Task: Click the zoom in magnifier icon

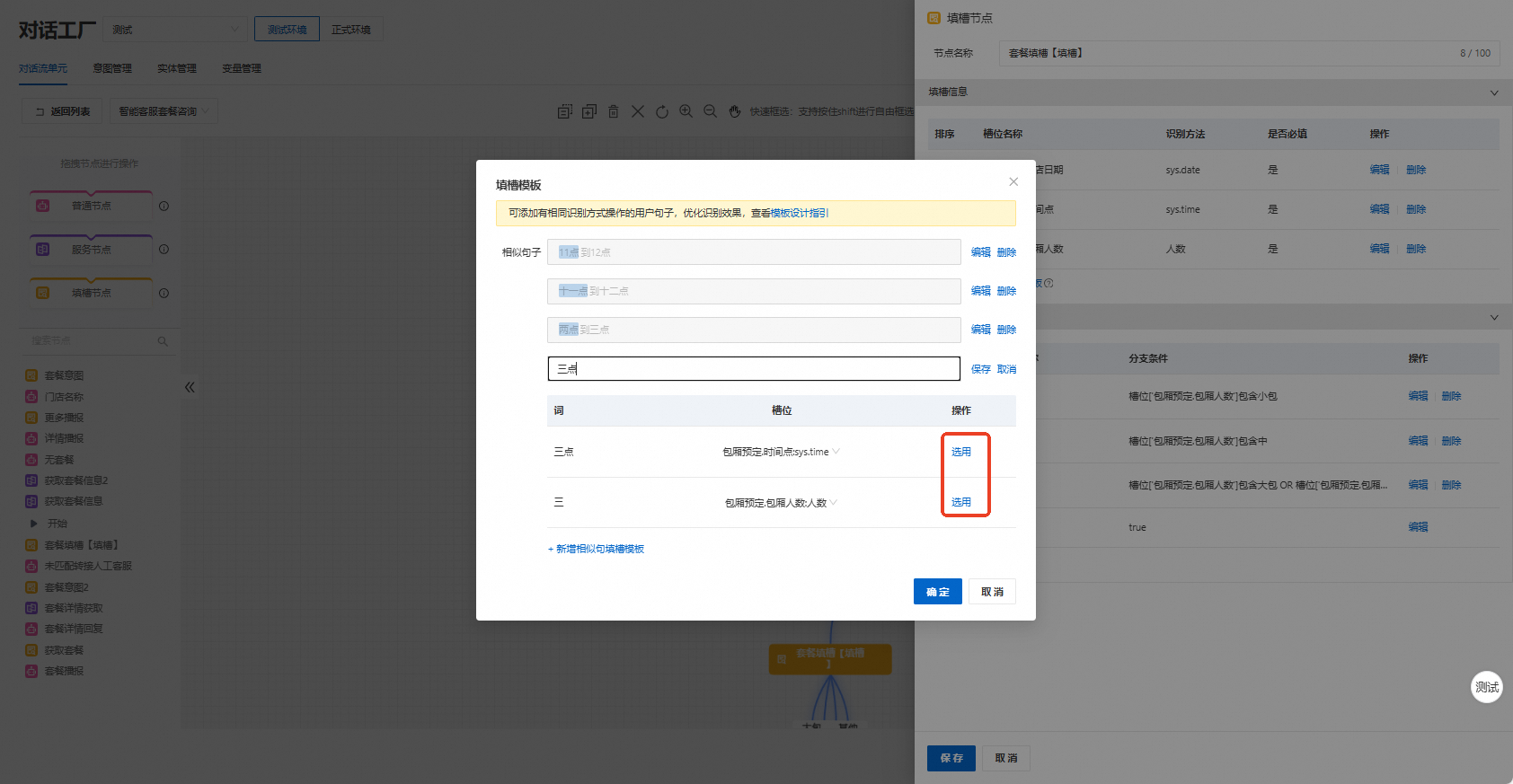Action: [686, 111]
